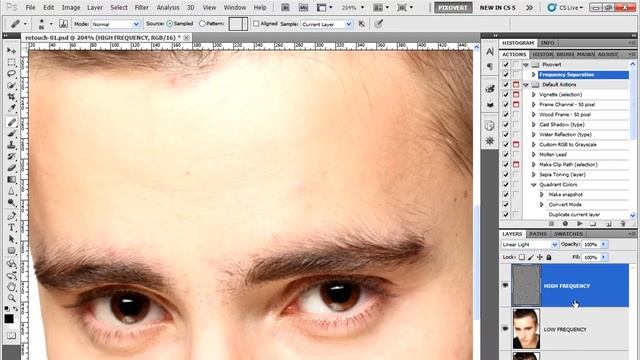Switch to the Paths tab

pyautogui.click(x=538, y=234)
